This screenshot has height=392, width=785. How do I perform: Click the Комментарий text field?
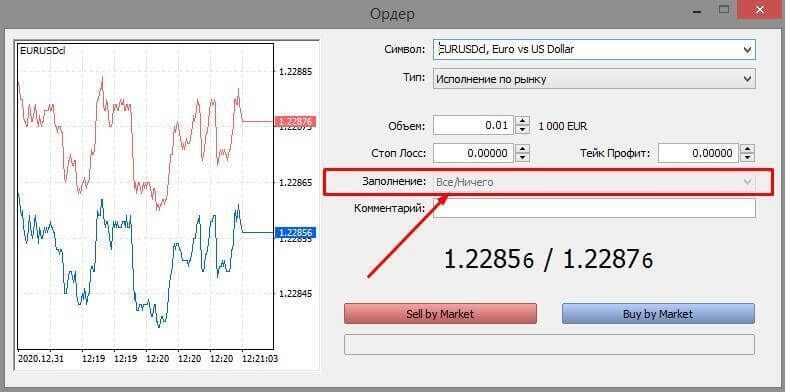pyautogui.click(x=594, y=208)
